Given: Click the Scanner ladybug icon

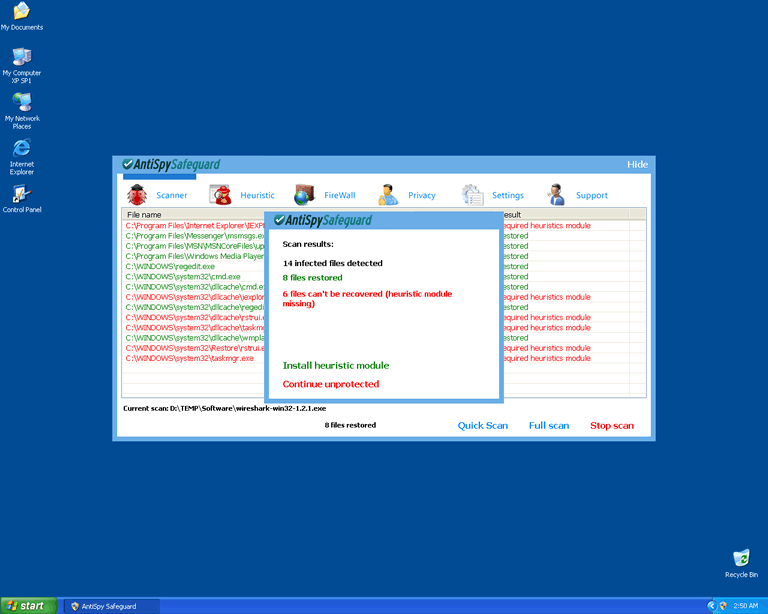Looking at the screenshot, I should coord(137,195).
